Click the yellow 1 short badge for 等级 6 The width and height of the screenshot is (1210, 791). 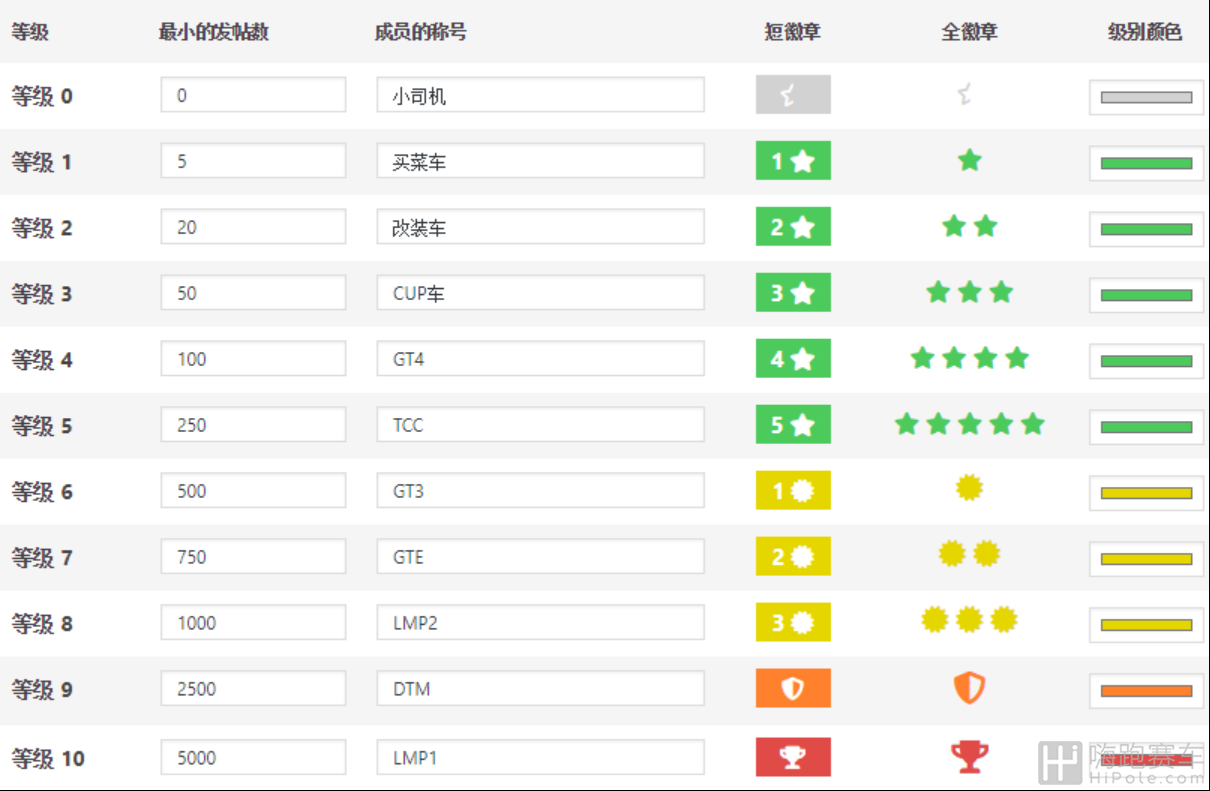click(x=793, y=491)
